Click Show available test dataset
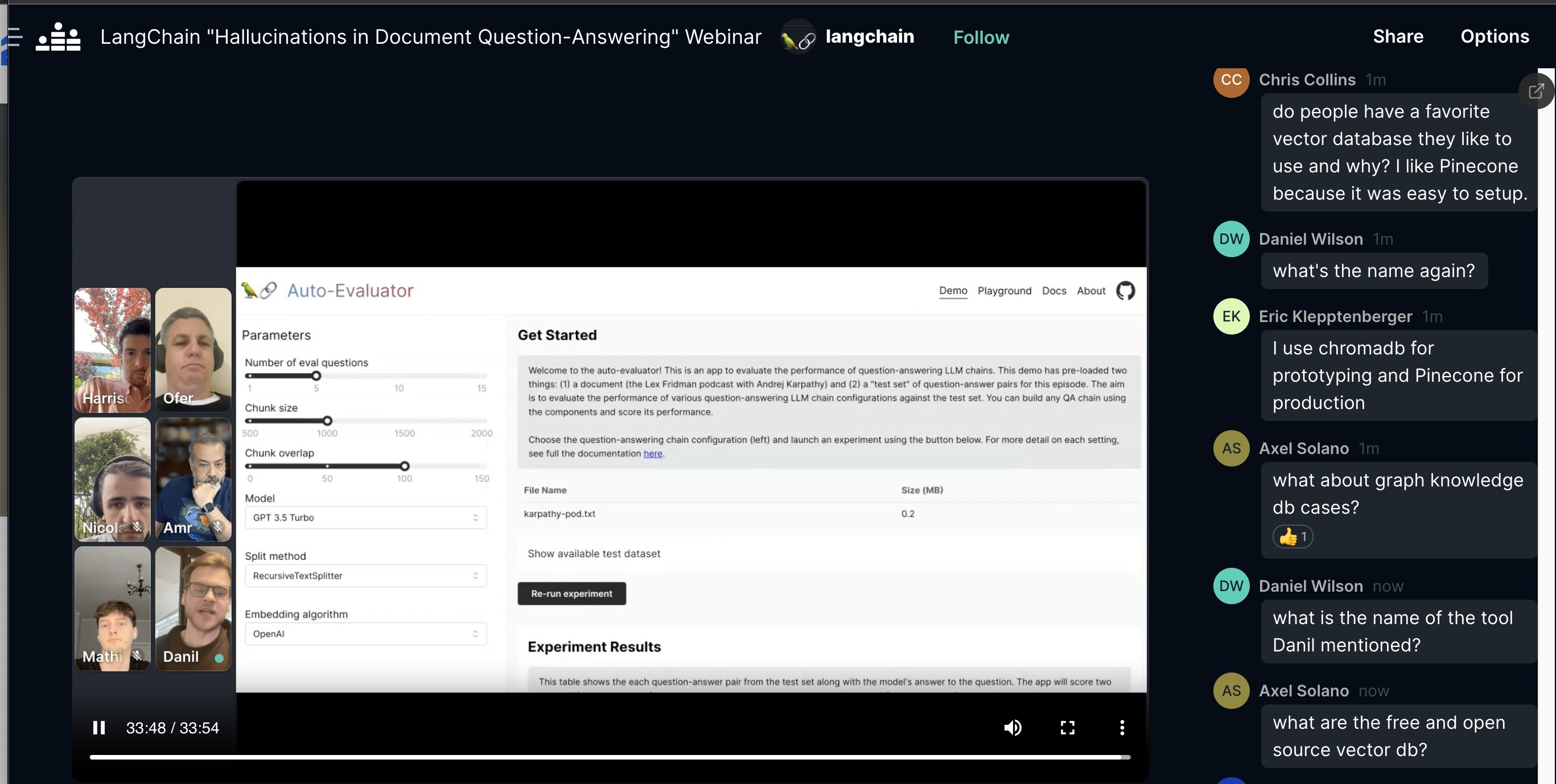This screenshot has width=1556, height=784. tap(593, 553)
